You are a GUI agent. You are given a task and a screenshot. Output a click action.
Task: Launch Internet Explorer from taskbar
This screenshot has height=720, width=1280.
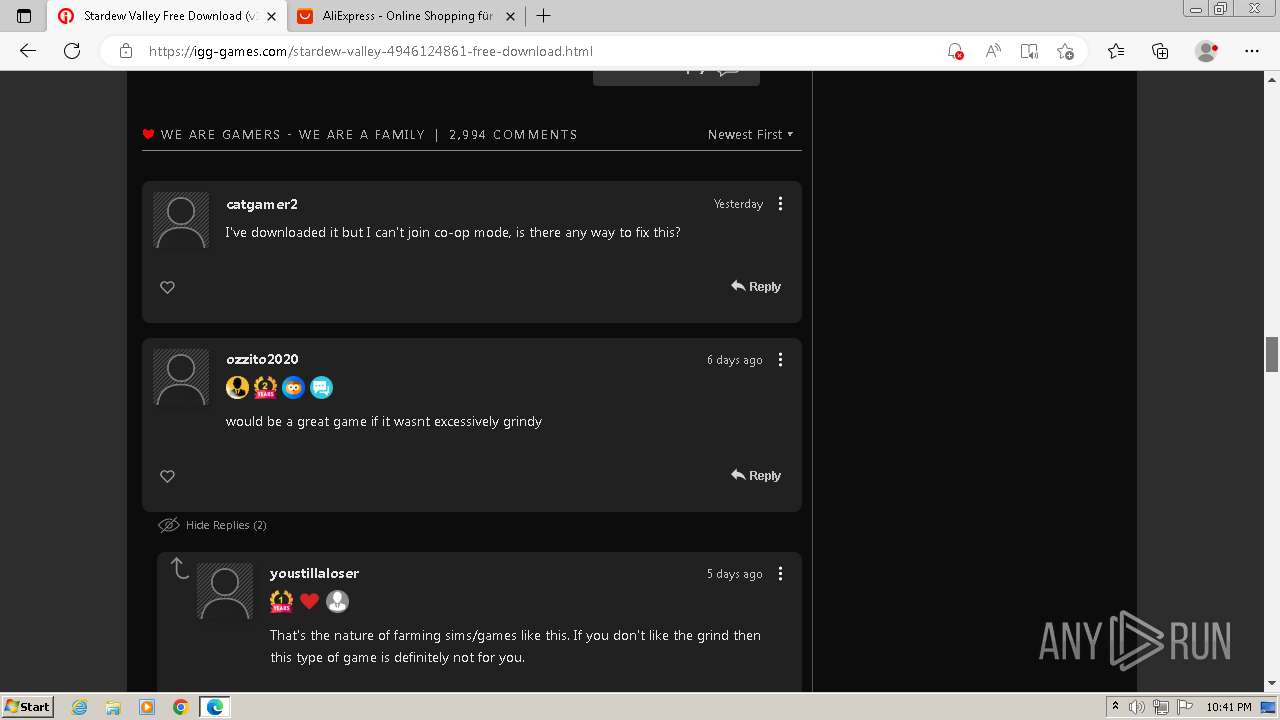point(80,707)
